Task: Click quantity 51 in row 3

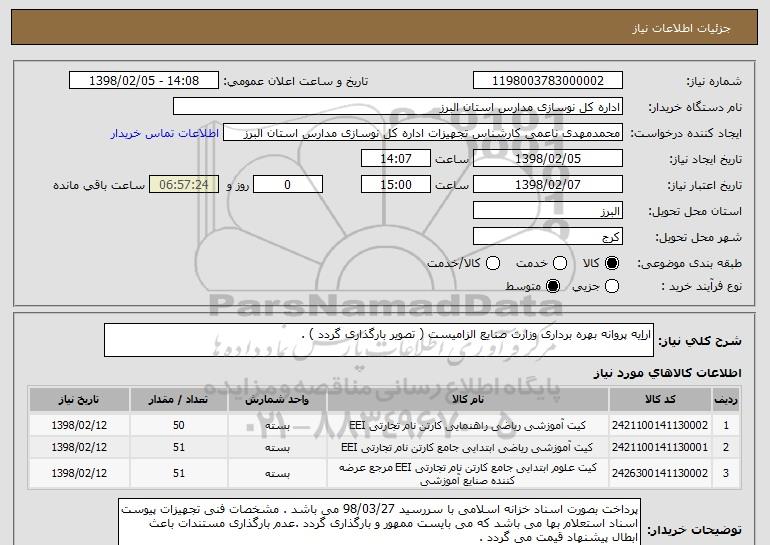Action: point(179,473)
